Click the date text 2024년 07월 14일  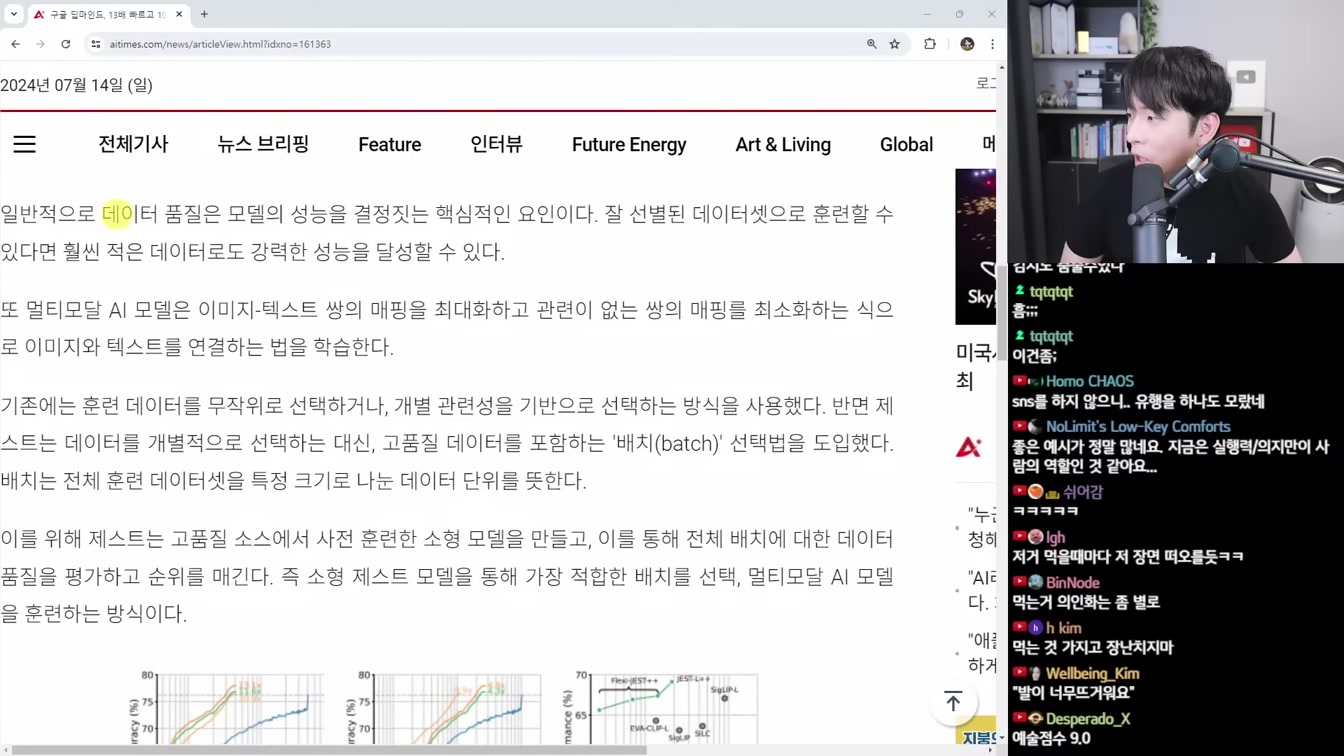click(77, 85)
